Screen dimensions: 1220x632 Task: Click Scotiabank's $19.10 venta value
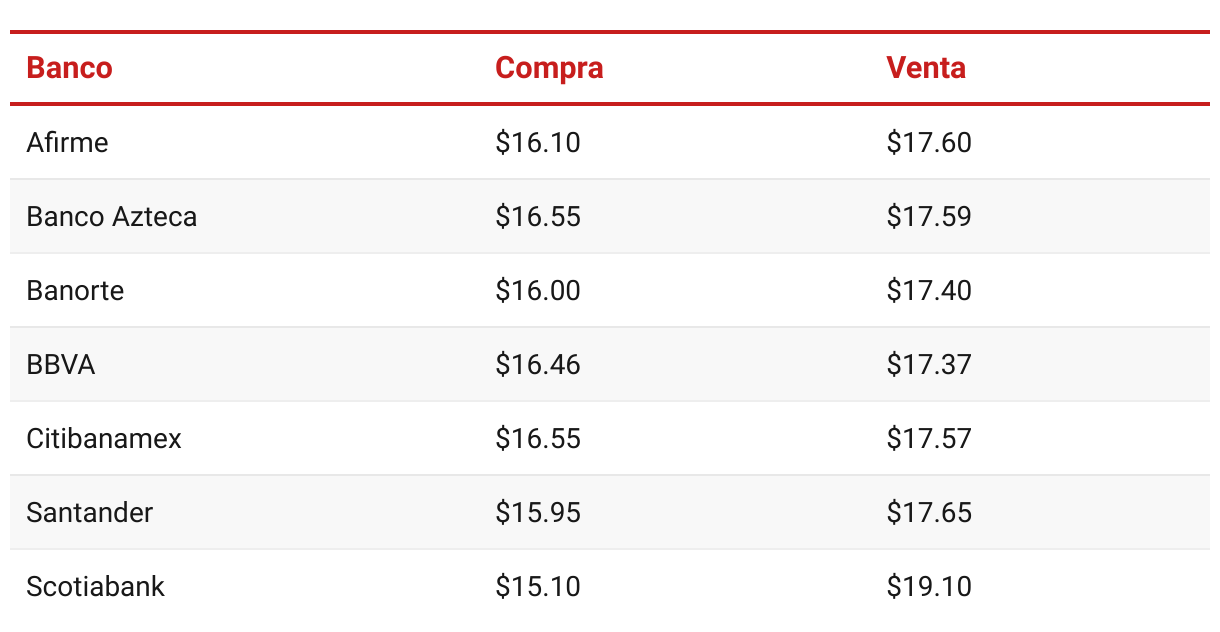click(x=929, y=586)
